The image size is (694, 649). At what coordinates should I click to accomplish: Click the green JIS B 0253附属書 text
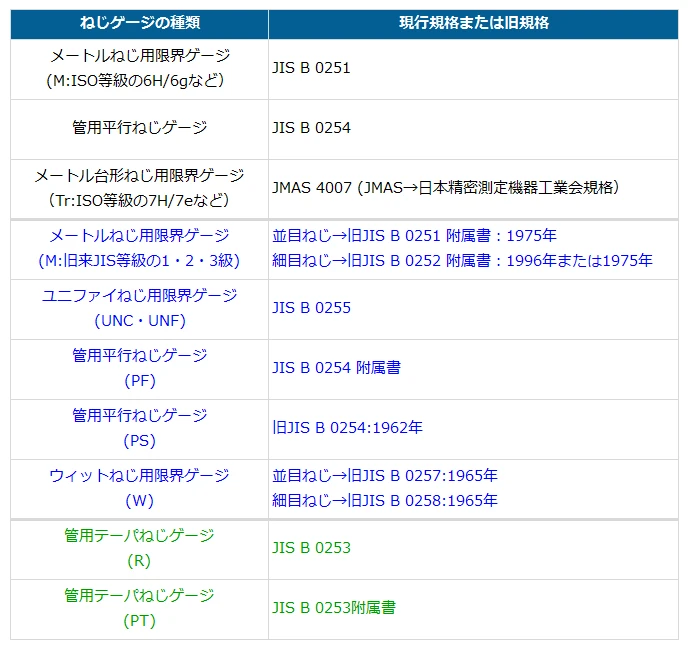click(x=334, y=607)
